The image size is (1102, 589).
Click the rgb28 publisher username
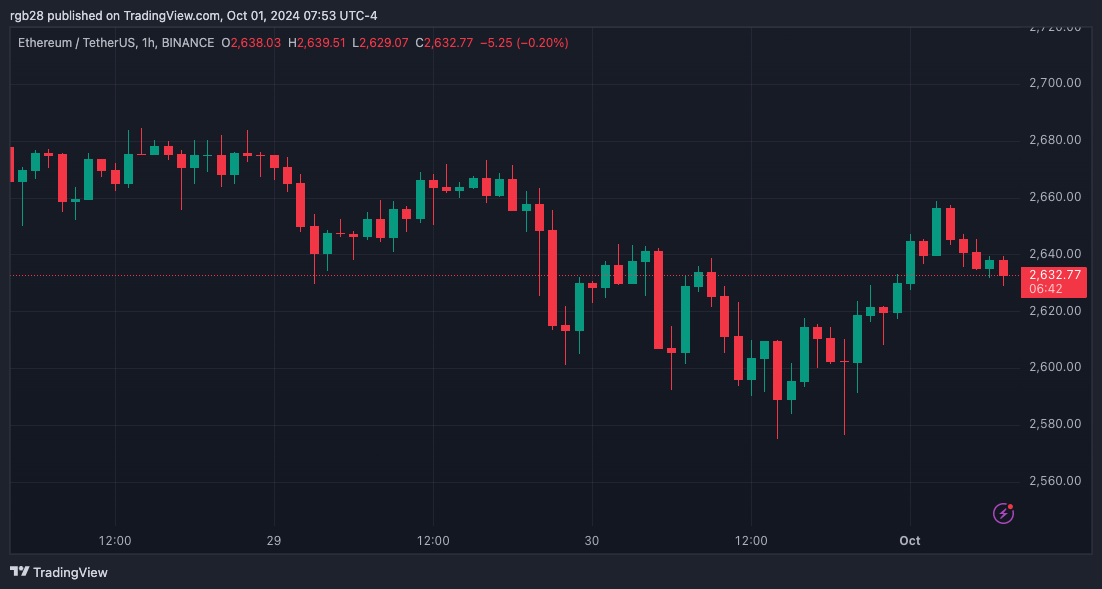pyautogui.click(x=28, y=15)
